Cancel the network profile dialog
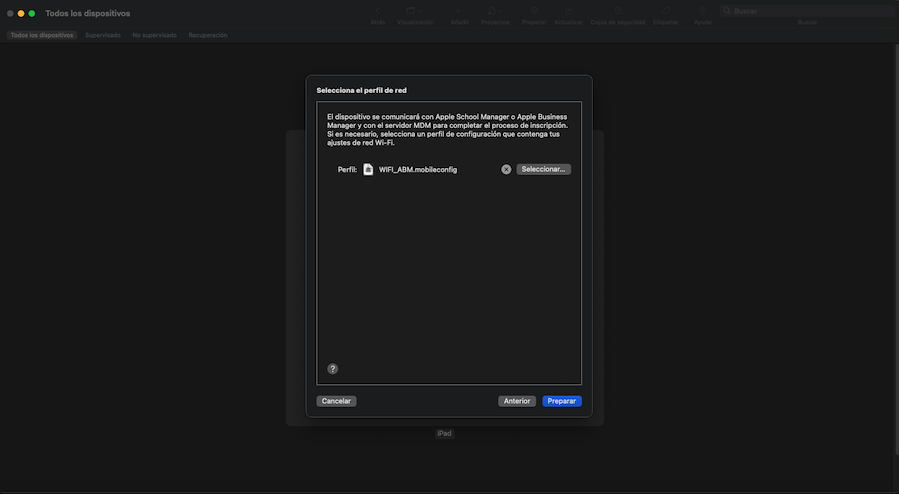 click(x=336, y=401)
